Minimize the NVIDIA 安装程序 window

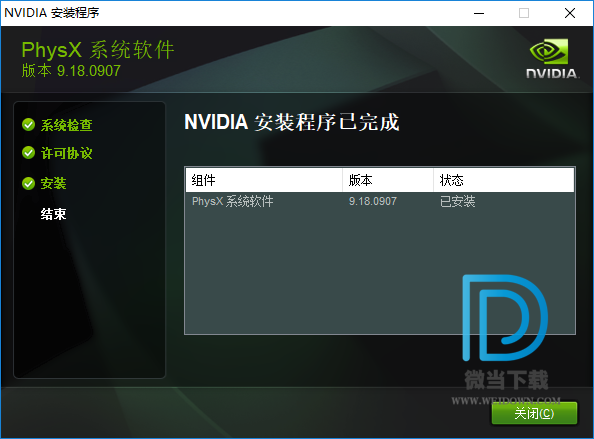479,13
